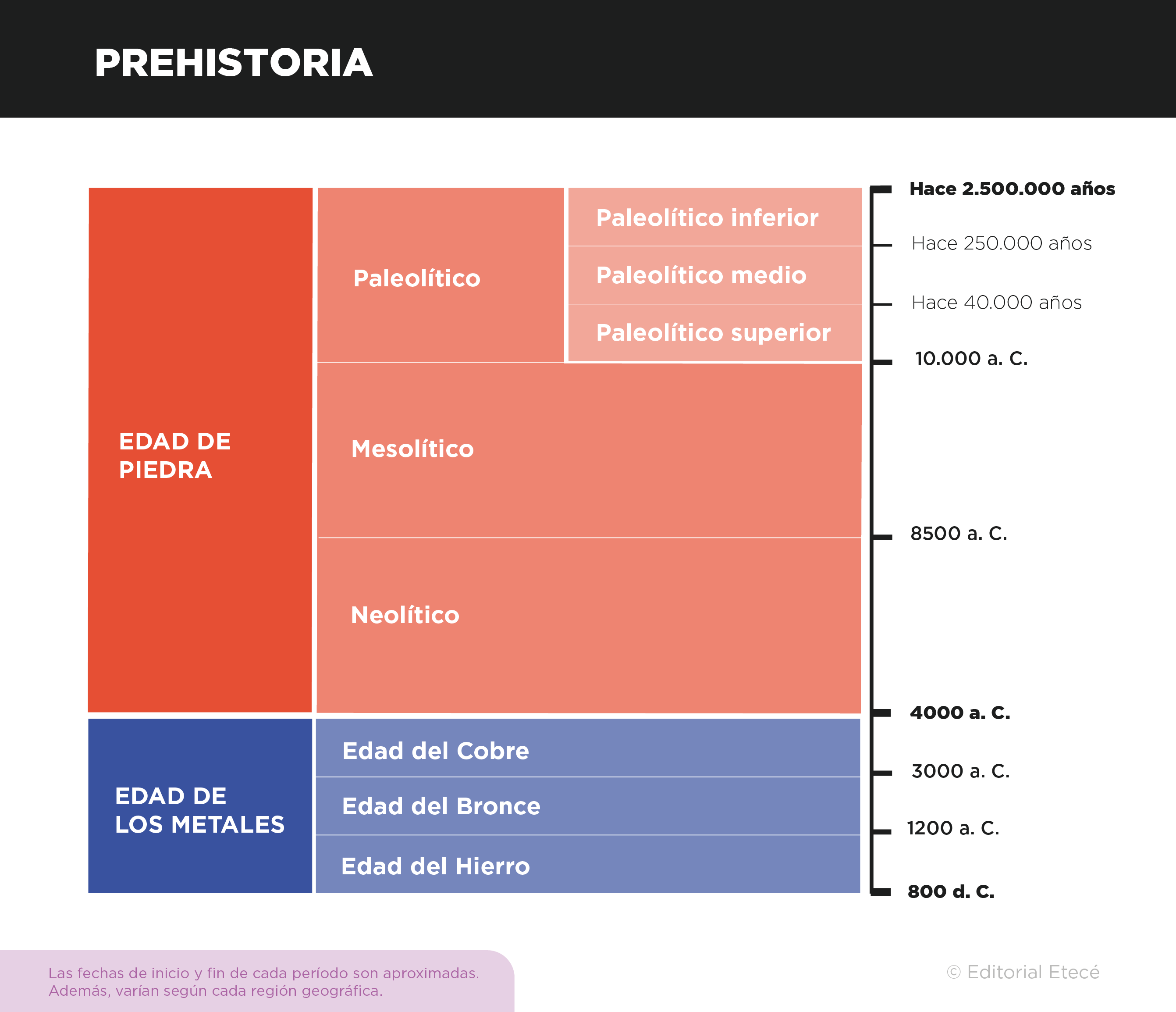Select the Hace 250.000 años timeline label

[1001, 243]
